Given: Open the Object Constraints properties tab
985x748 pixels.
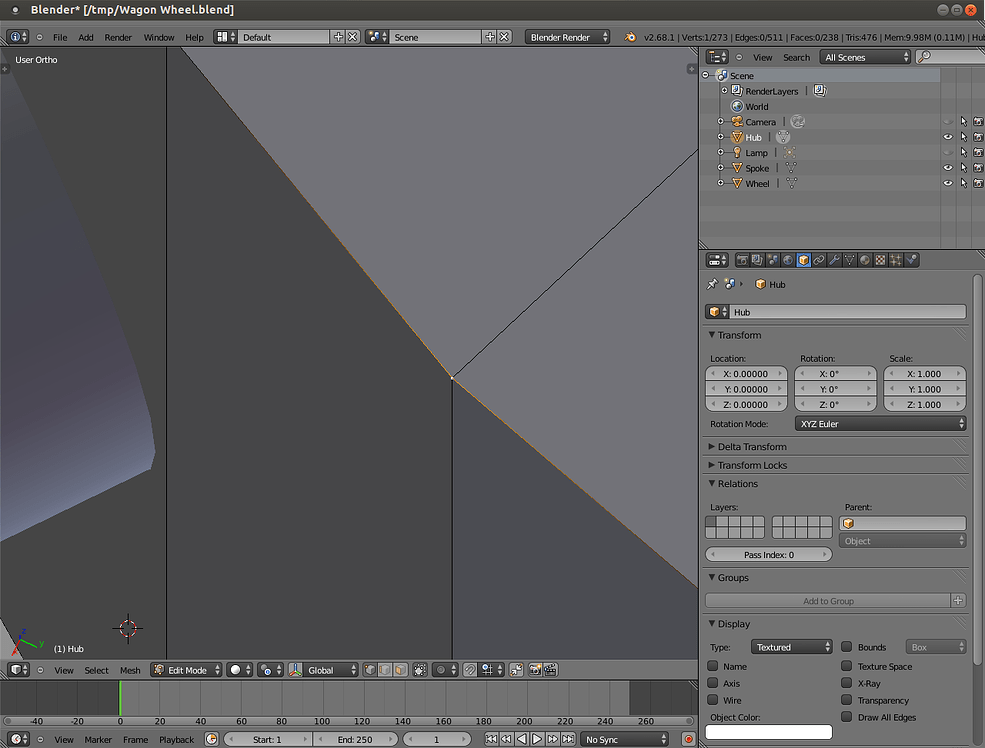Looking at the screenshot, I should point(819,260).
